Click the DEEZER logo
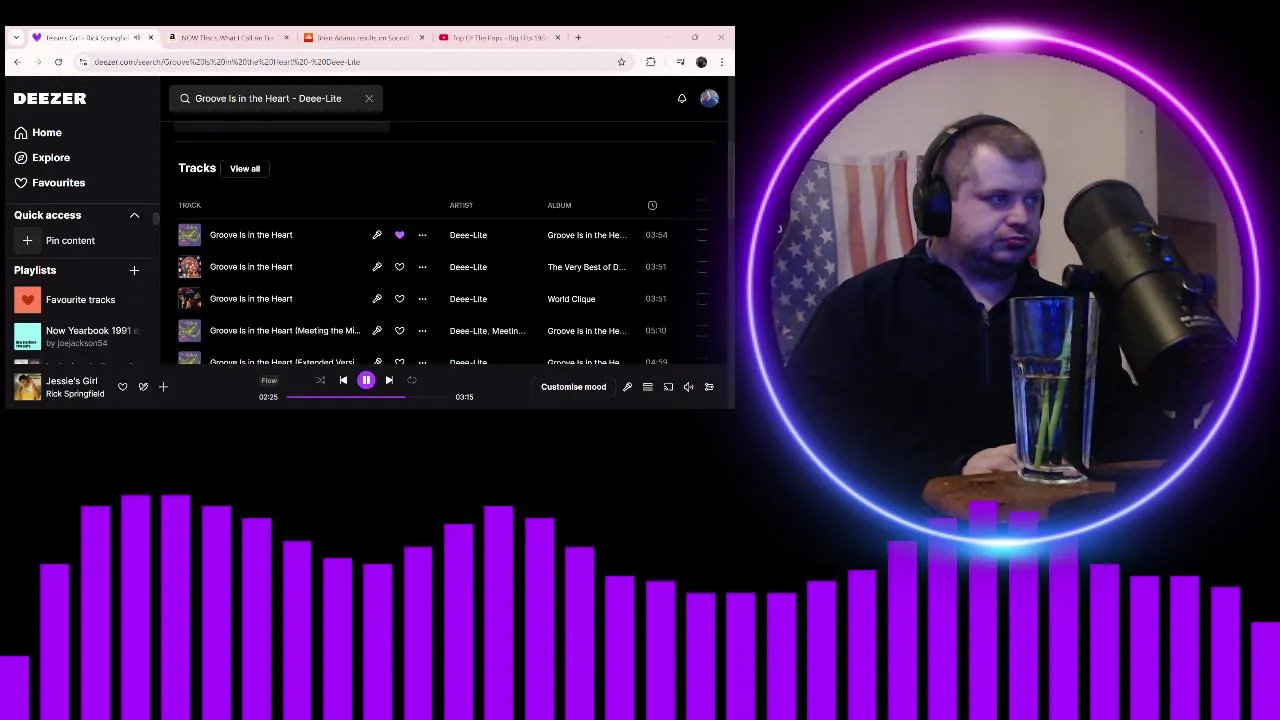 [x=50, y=98]
